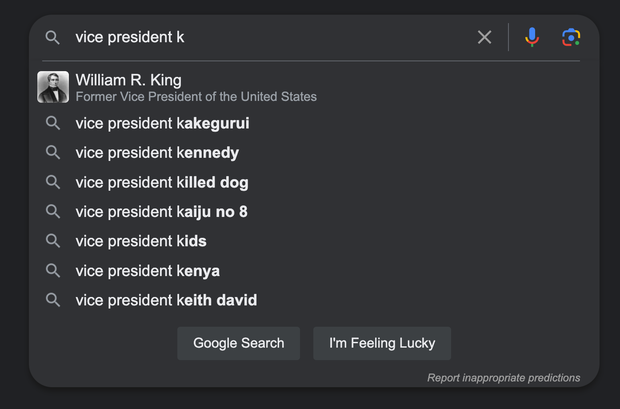Select suggestion "vice president kakegurui"
The image size is (620, 409).
coord(162,124)
